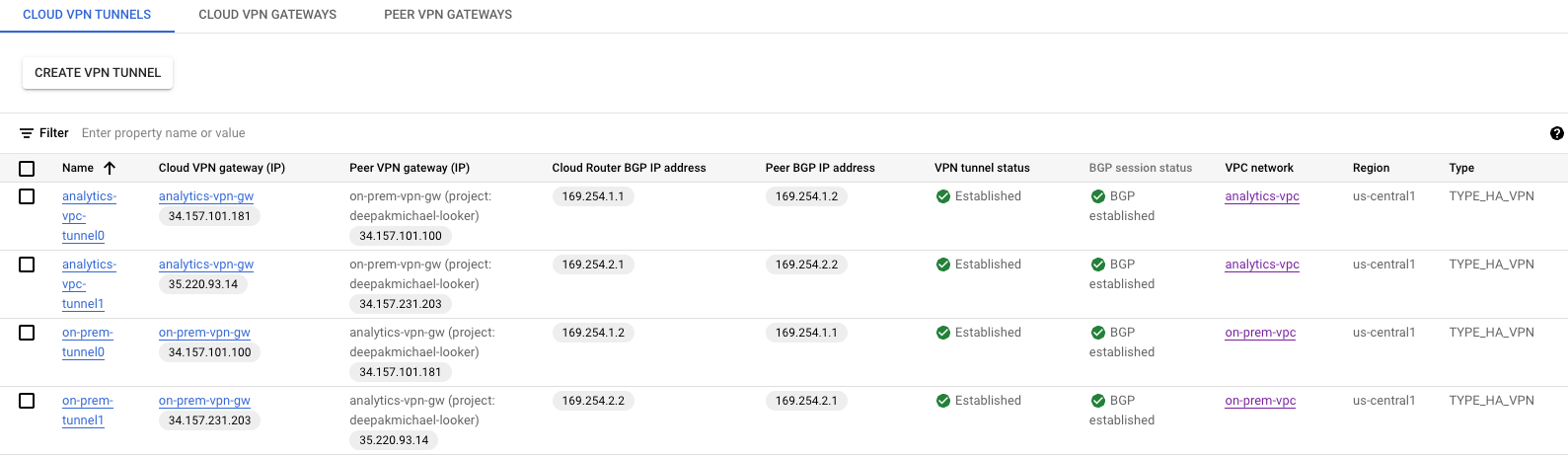The width and height of the screenshot is (1568, 456).
Task: Check the on-prem-tunnel0 row checkbox
Action: (27, 333)
